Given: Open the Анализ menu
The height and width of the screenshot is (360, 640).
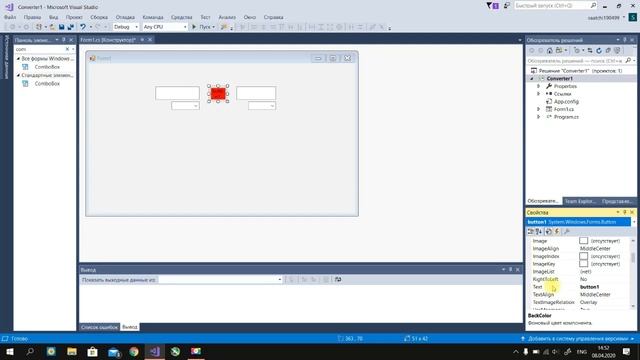Looking at the screenshot, I should (227, 17).
